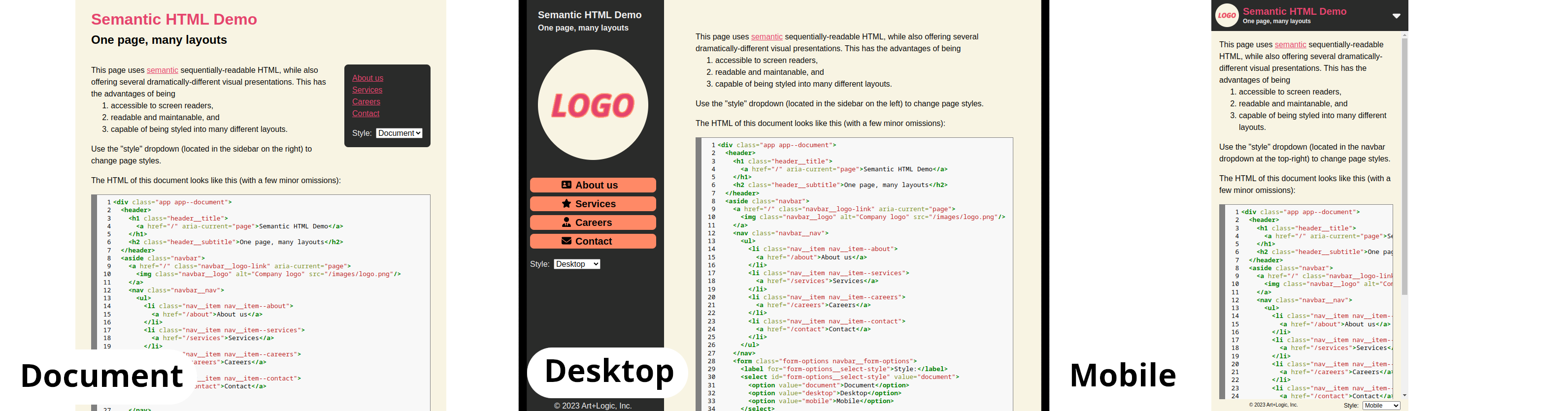This screenshot has width=1568, height=411.
Task: Follow the 'semantic' link in Document layout
Action: (x=162, y=70)
